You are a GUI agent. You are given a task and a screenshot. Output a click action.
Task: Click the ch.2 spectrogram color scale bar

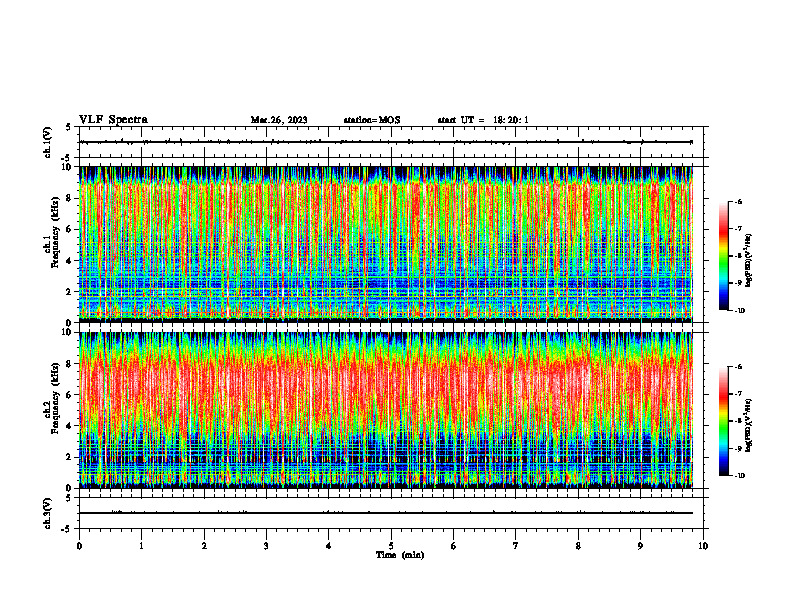pos(723,421)
